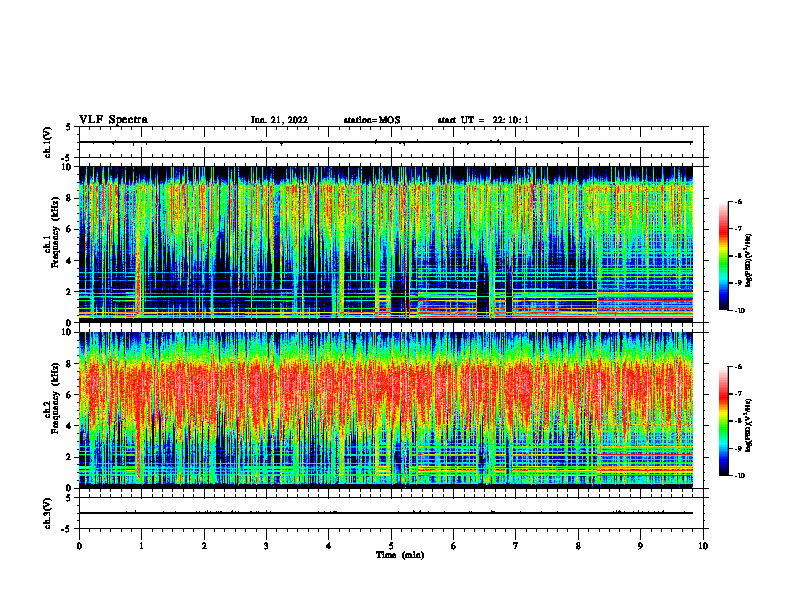Click time axis tick label "6"
This screenshot has height=612, width=792.
[x=454, y=546]
